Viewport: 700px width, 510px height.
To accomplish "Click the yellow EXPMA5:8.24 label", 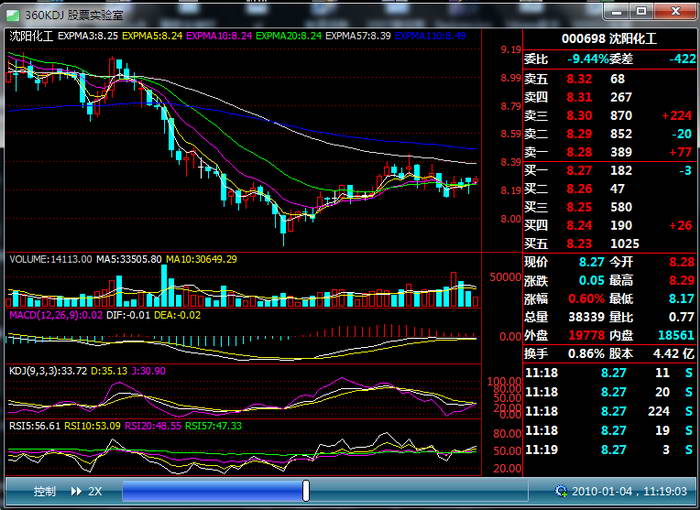I will click(x=152, y=36).
